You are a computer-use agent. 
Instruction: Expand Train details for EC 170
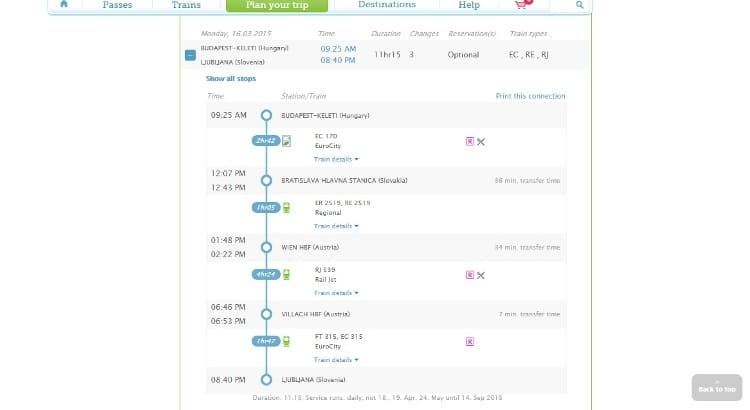[x=336, y=159]
